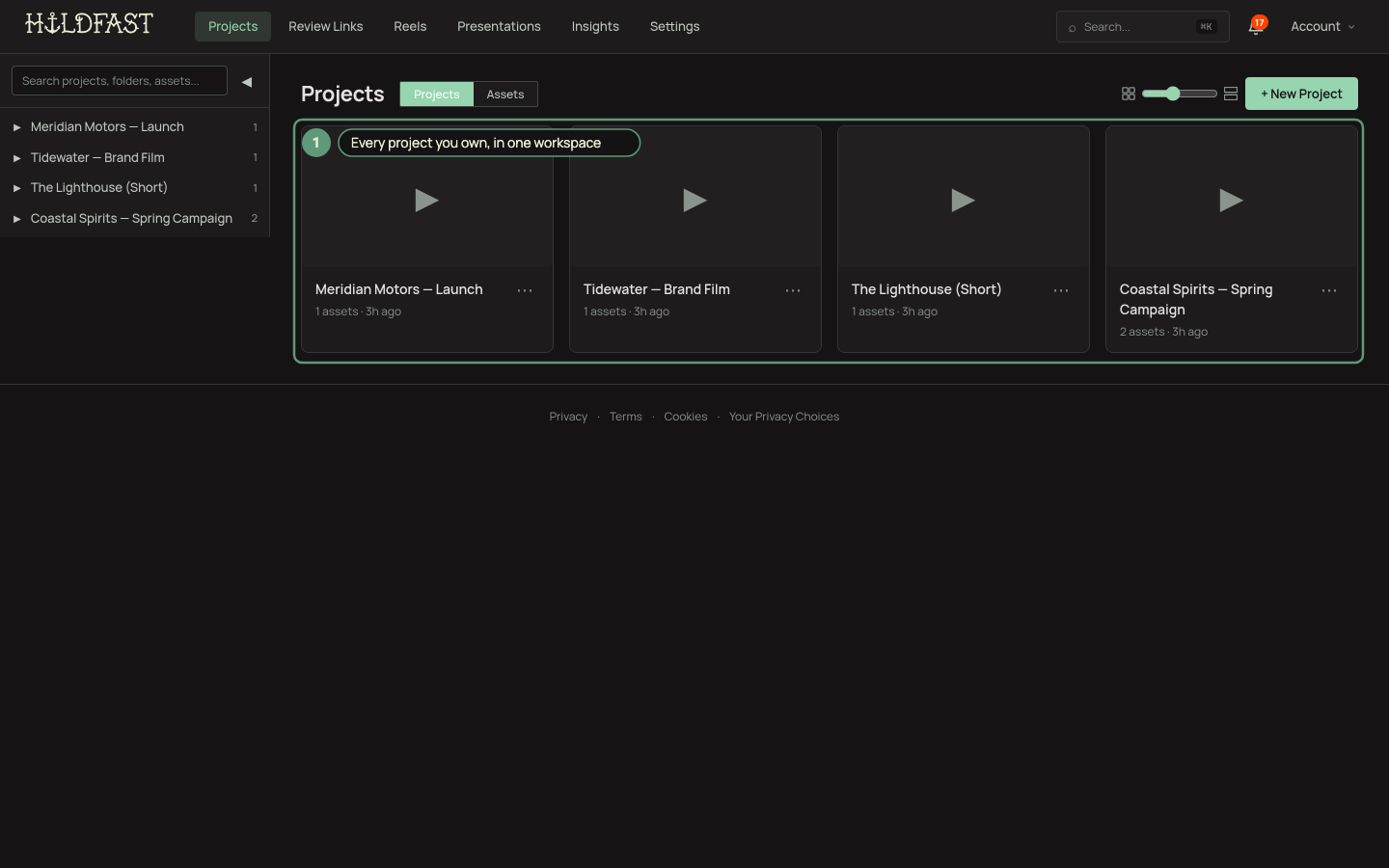Viewport: 1389px width, 868px height.
Task: Open Presentations
Action: (499, 26)
